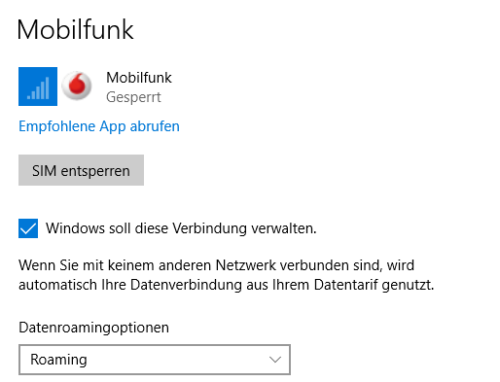Click the red Vodafone carrier logo

tap(77, 86)
